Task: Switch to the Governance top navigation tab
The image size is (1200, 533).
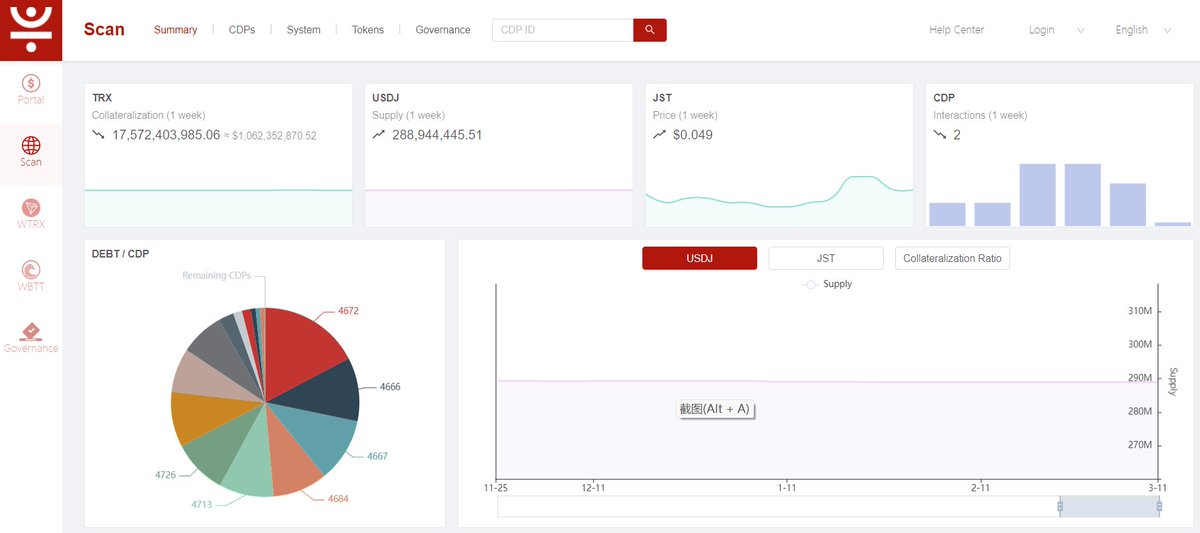Action: (x=443, y=30)
